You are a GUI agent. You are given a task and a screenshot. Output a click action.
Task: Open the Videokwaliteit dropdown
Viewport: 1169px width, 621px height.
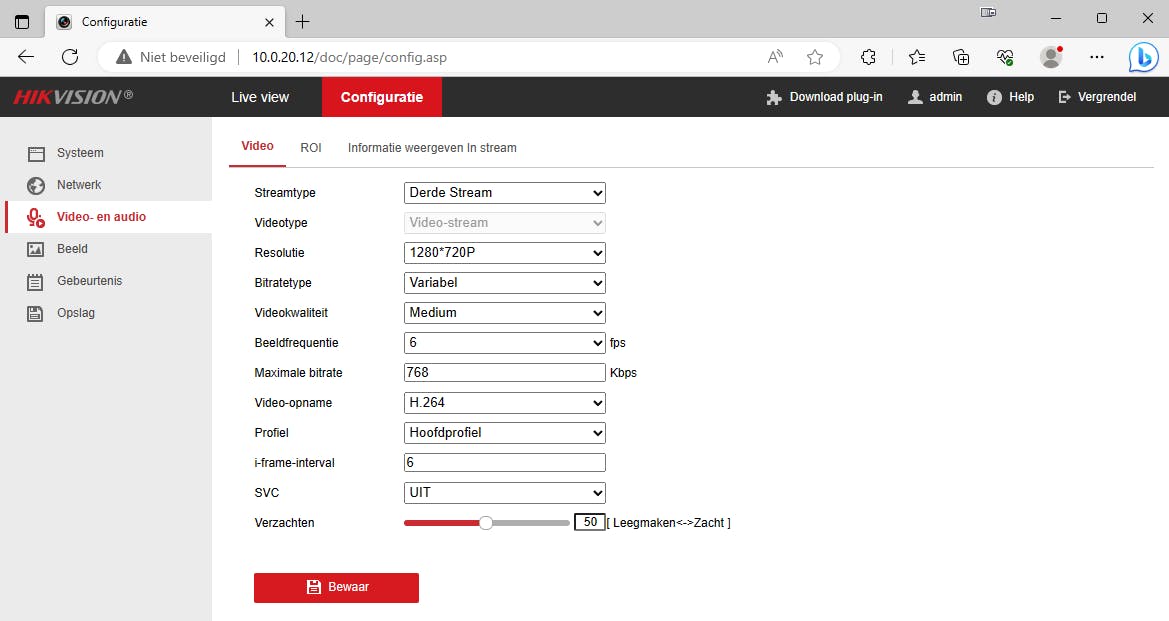coord(505,313)
